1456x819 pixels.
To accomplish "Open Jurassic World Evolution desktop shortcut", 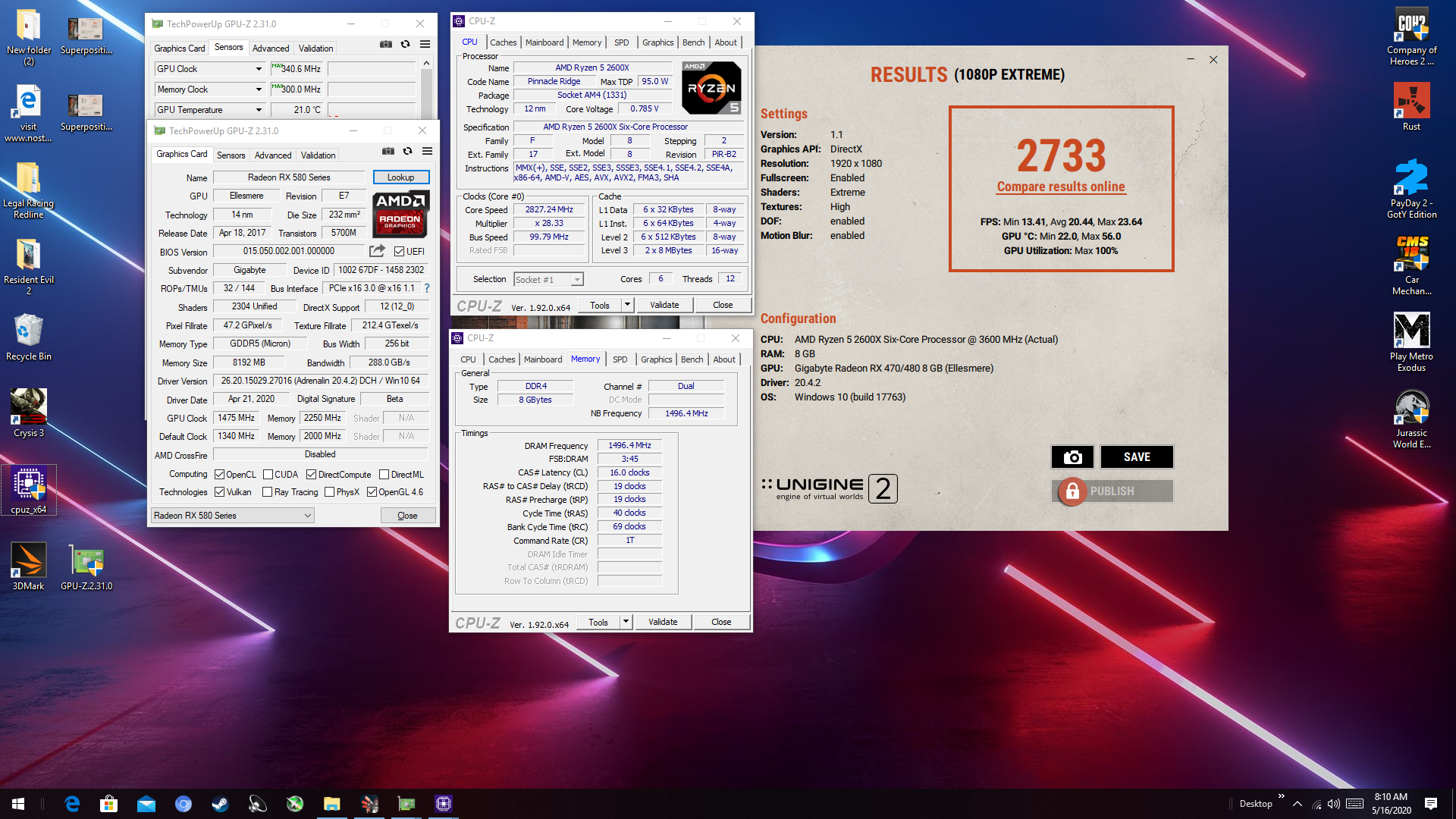I will tap(1411, 419).
